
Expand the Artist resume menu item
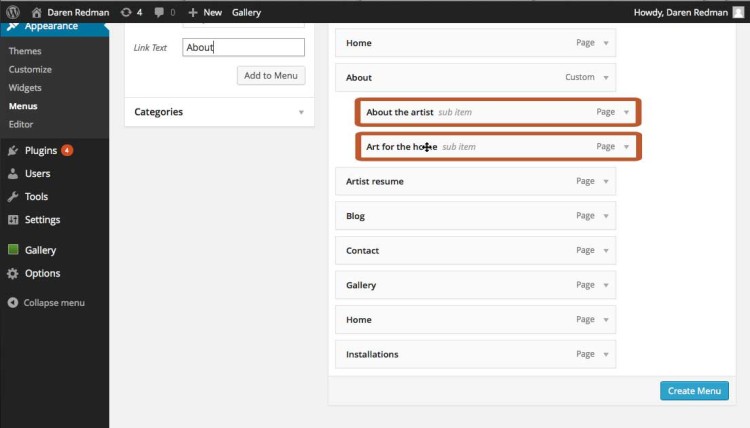point(606,181)
